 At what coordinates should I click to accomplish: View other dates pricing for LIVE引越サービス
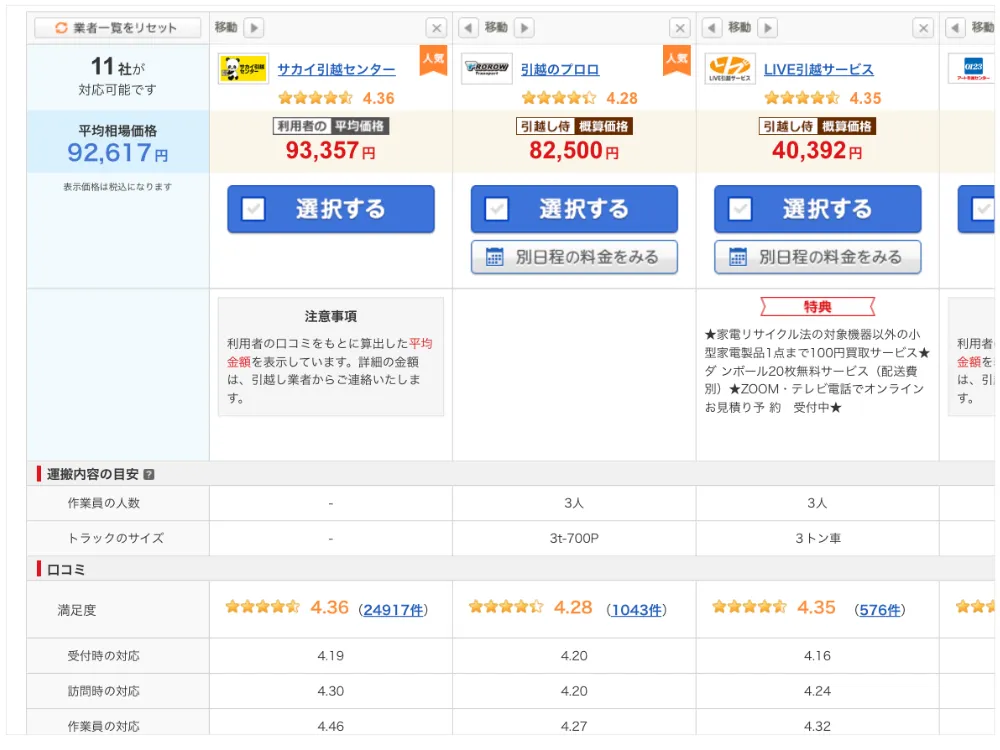817,257
